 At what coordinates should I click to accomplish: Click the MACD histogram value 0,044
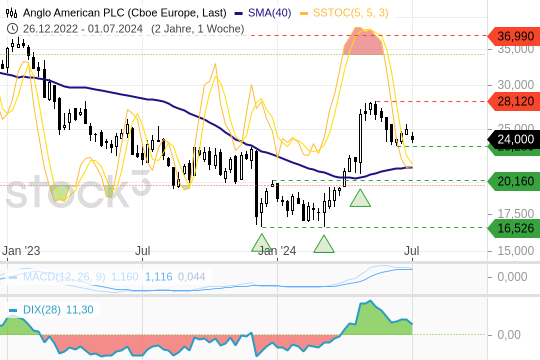pos(191,277)
